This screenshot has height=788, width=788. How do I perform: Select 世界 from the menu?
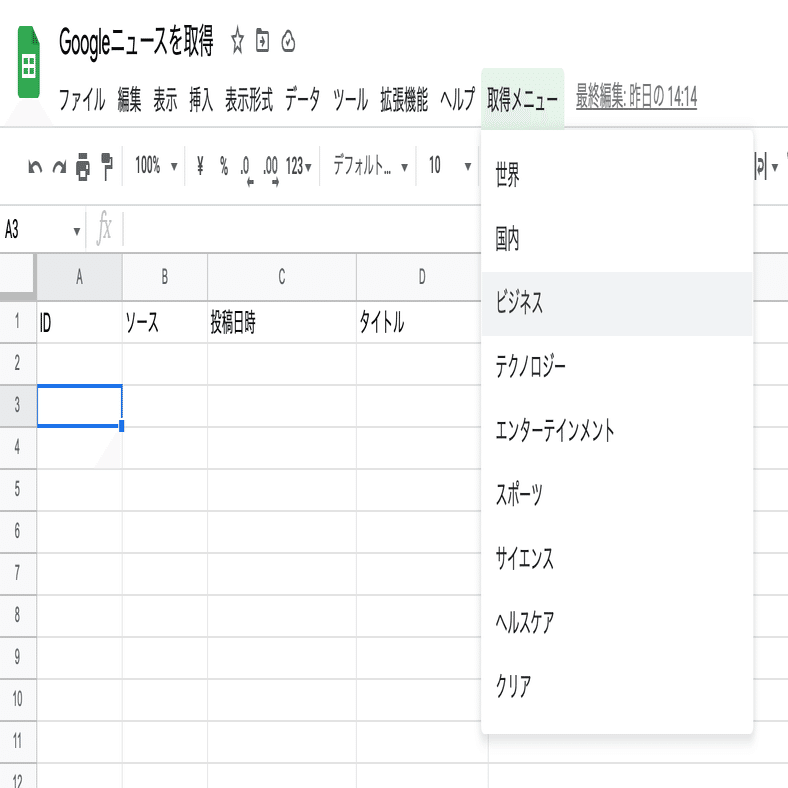click(617, 175)
